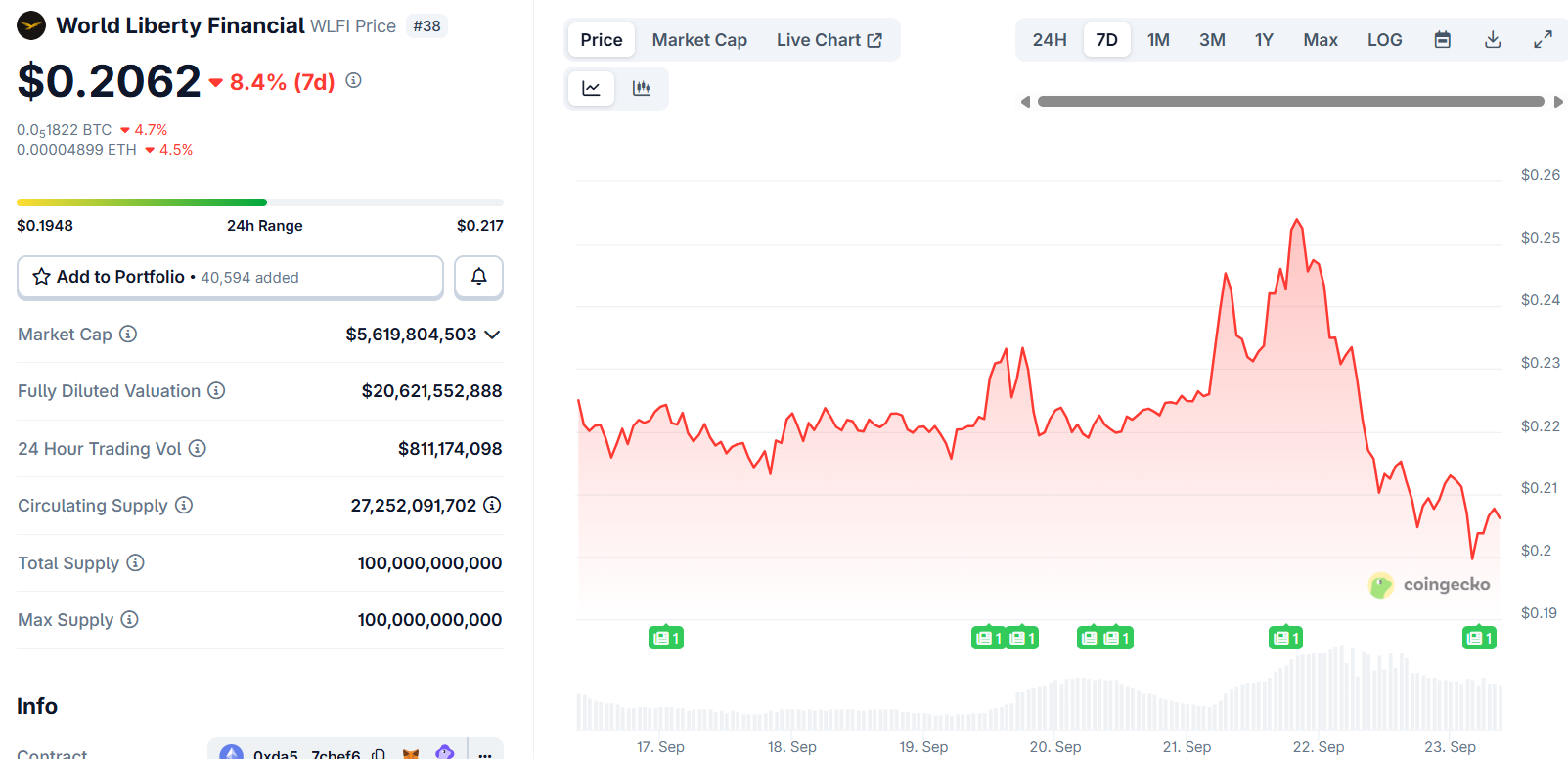This screenshot has width=1568, height=759.
Task: Select the 1M time range
Action: [1158, 40]
